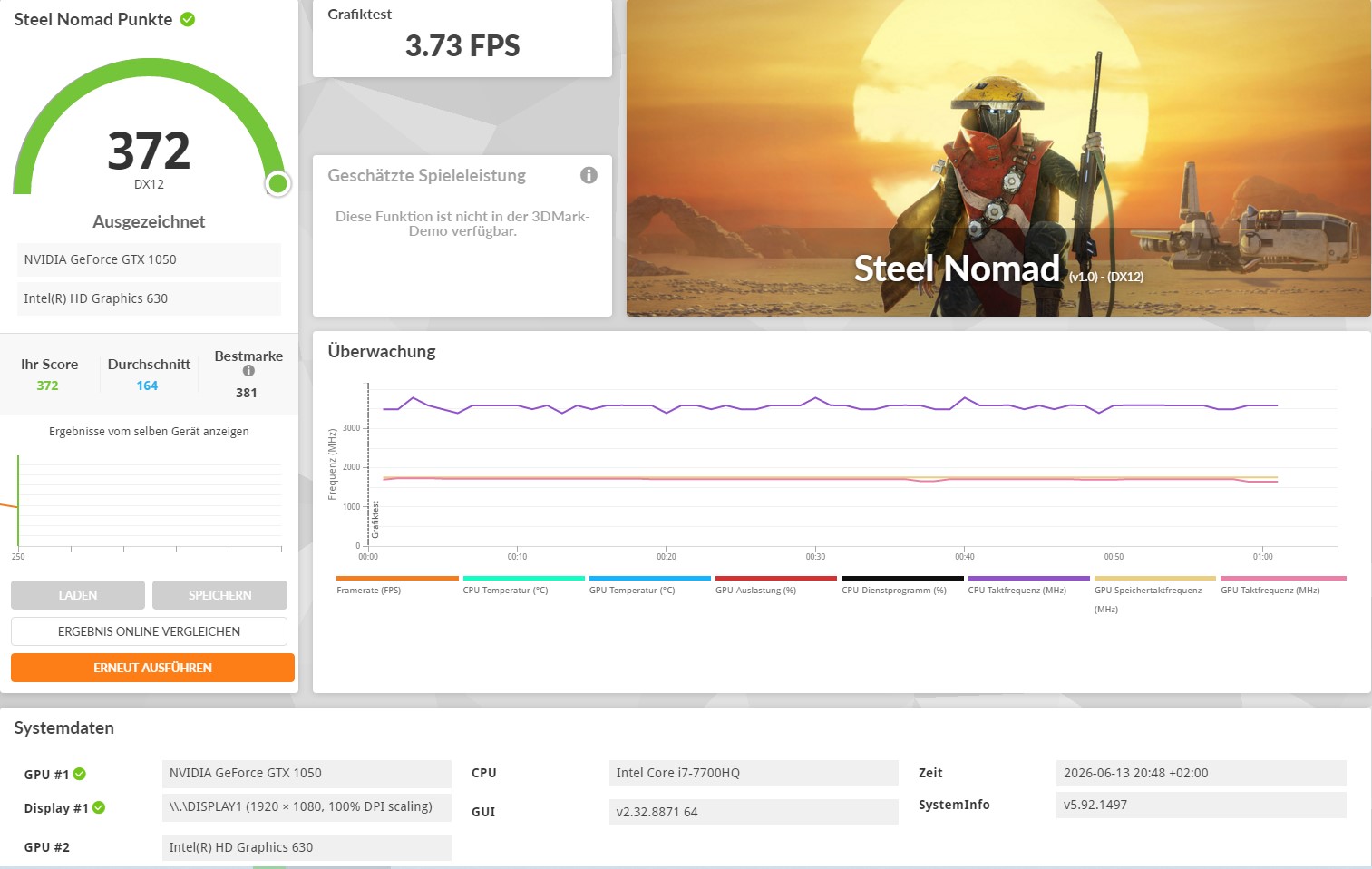Click the green score indicator dot on the gauge
Viewport: 1372px width, 869px height.
click(x=278, y=184)
